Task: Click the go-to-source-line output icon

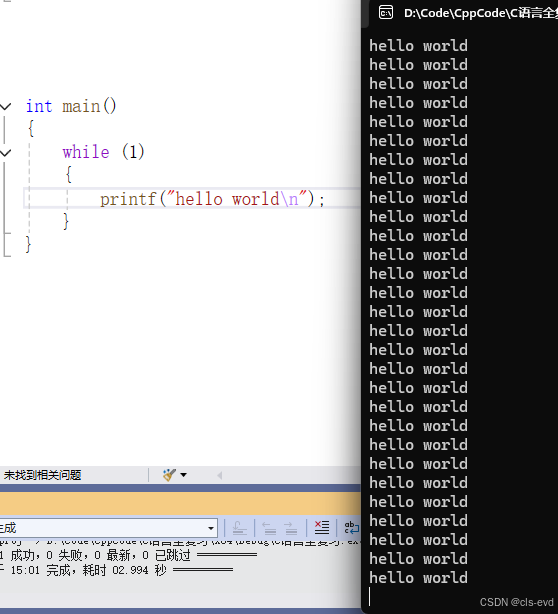Action: coord(239,528)
